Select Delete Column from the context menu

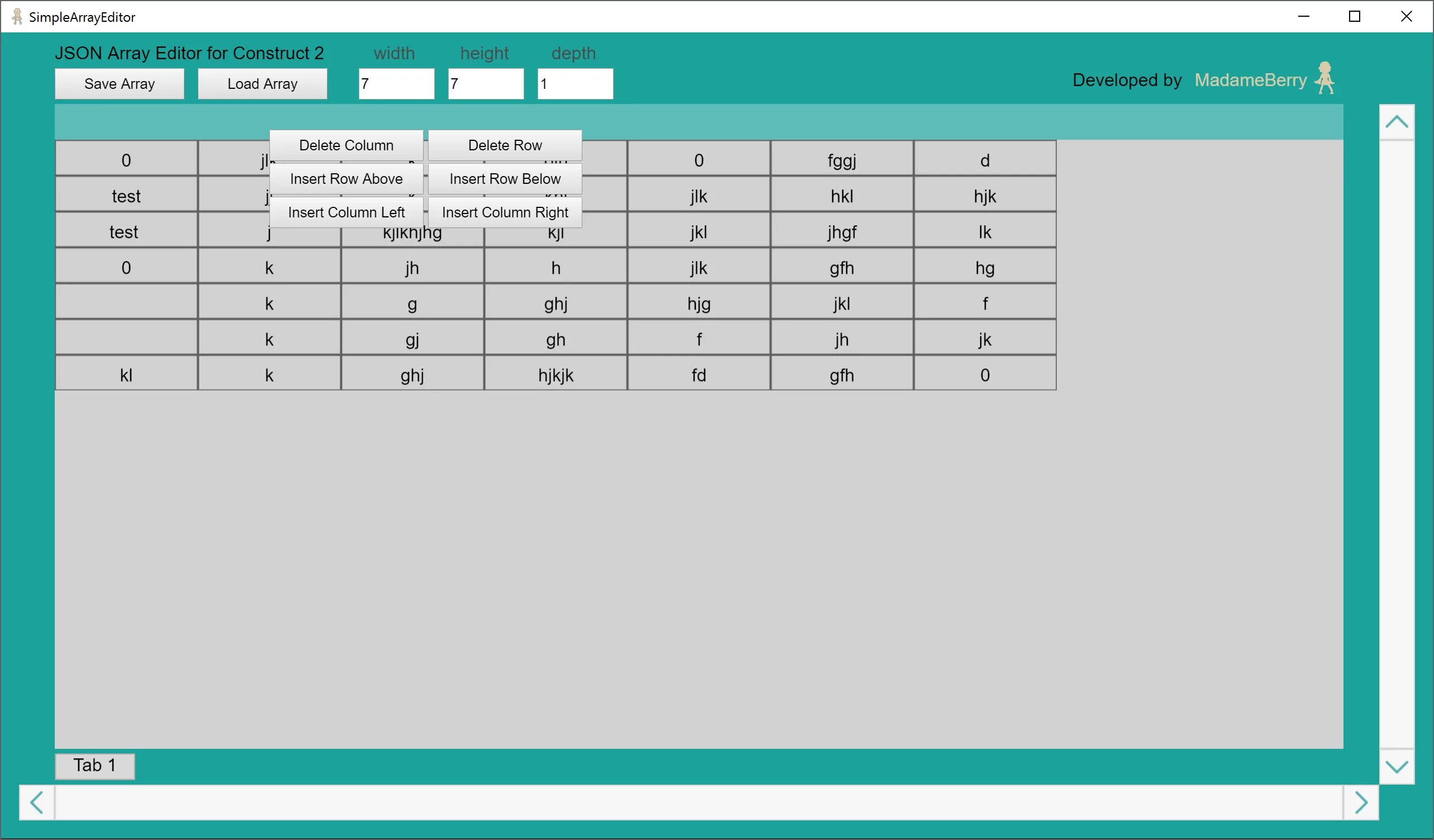tap(346, 145)
